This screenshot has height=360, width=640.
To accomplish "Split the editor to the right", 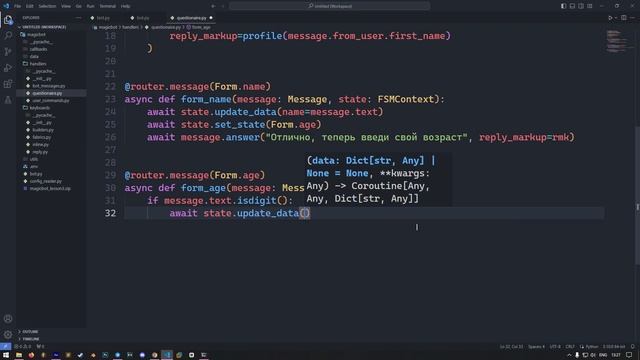I will (624, 18).
